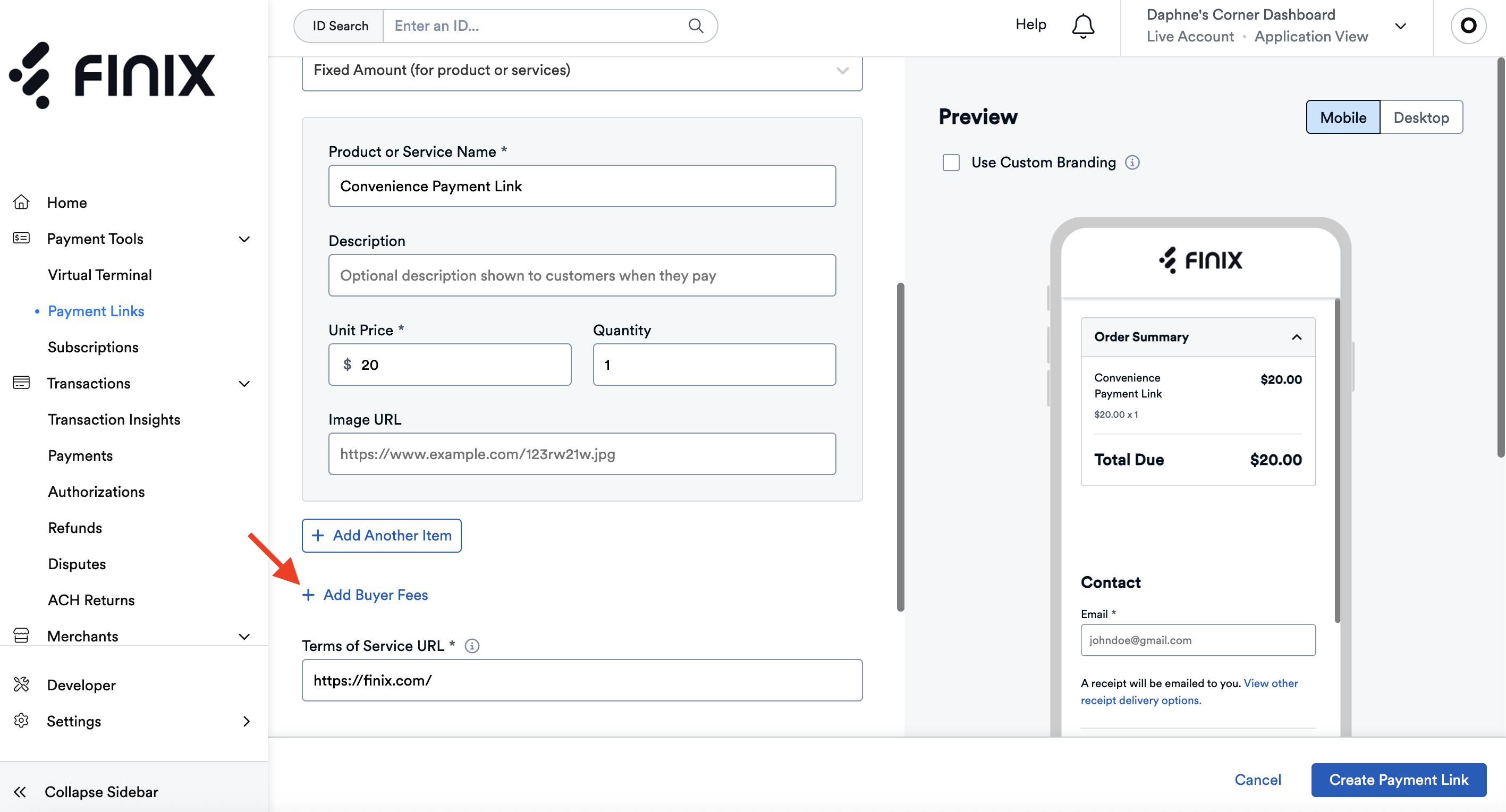Click info icon beside Terms of Service URL
This screenshot has width=1506, height=812.
(472, 646)
